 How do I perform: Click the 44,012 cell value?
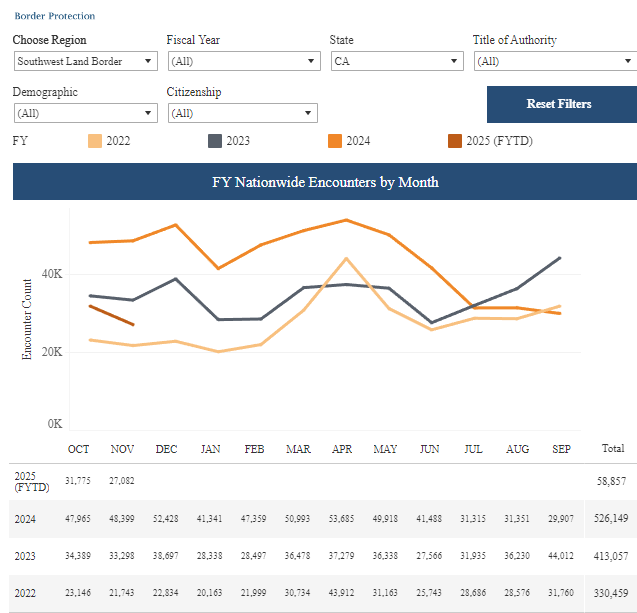click(561, 556)
